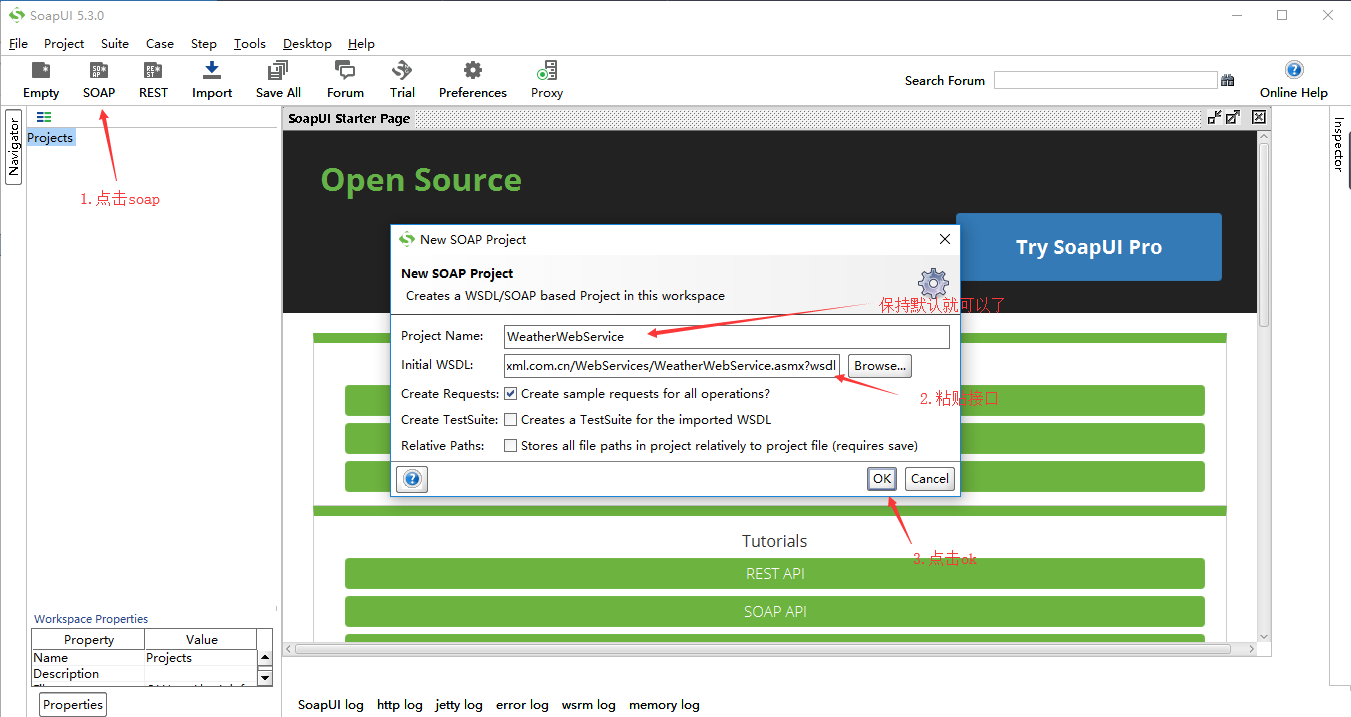
Task: Click the Search Forum text field
Action: [x=1105, y=81]
